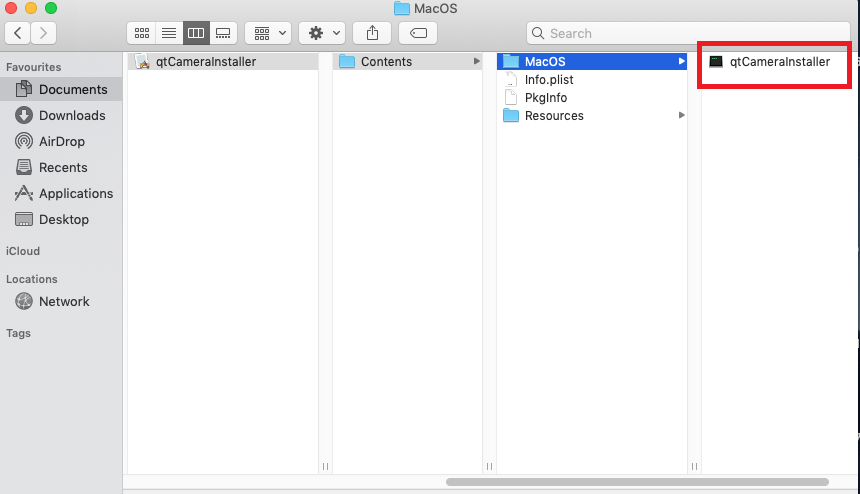
Task: Click the Documents sidebar icon
Action: pyautogui.click(x=24, y=89)
